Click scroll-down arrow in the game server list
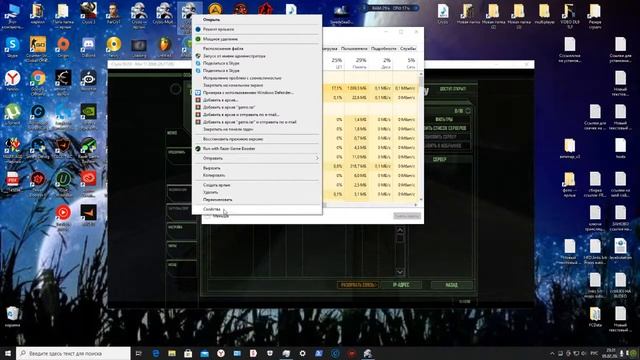 (400, 272)
